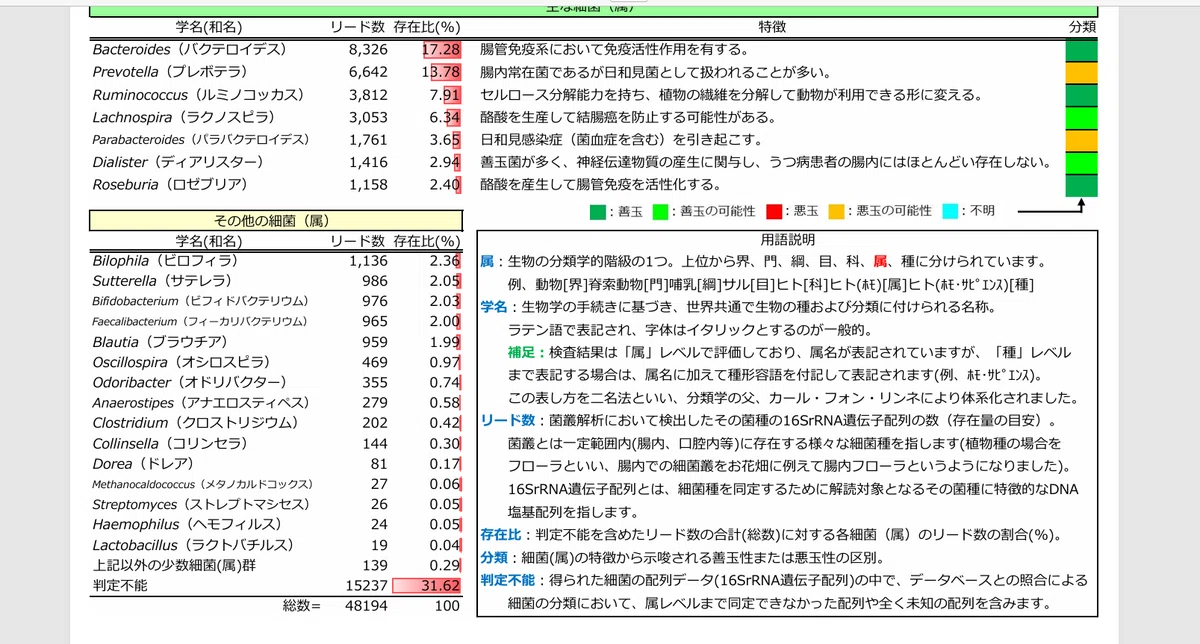Click the 17.28 abundance value for Bacteroides
Viewport: 1200px width, 644px height.
(x=440, y=49)
